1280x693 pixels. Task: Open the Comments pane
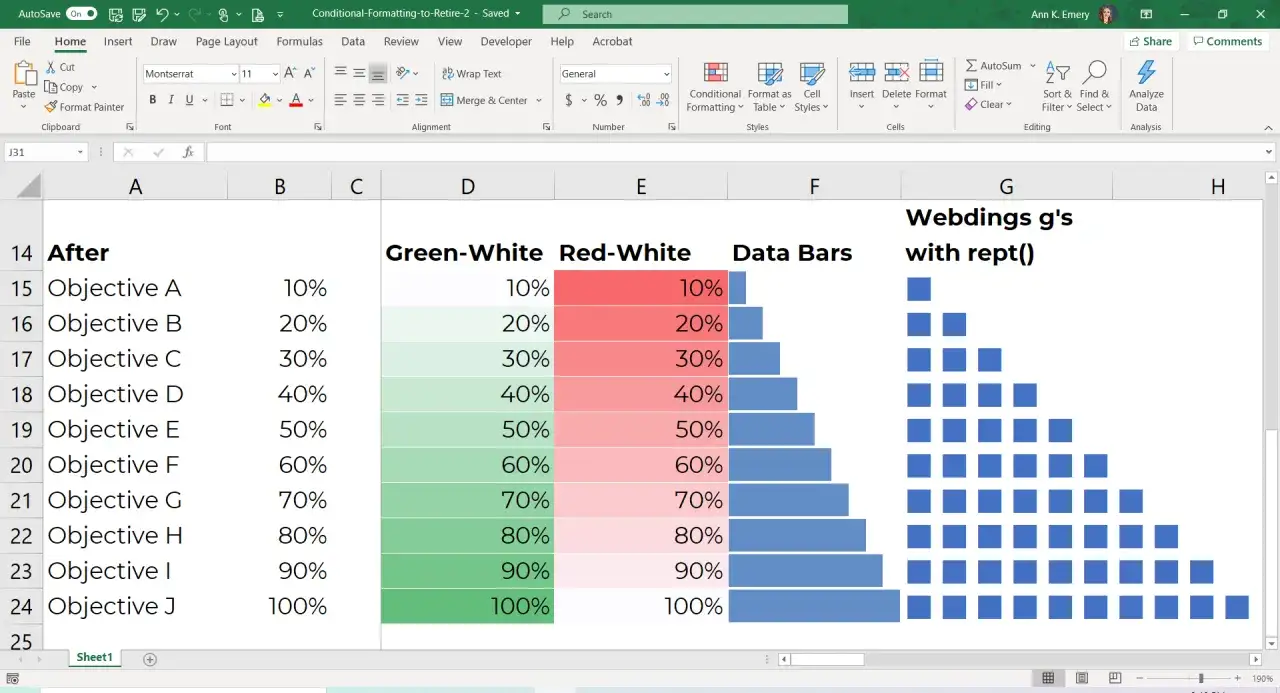[x=1227, y=42]
